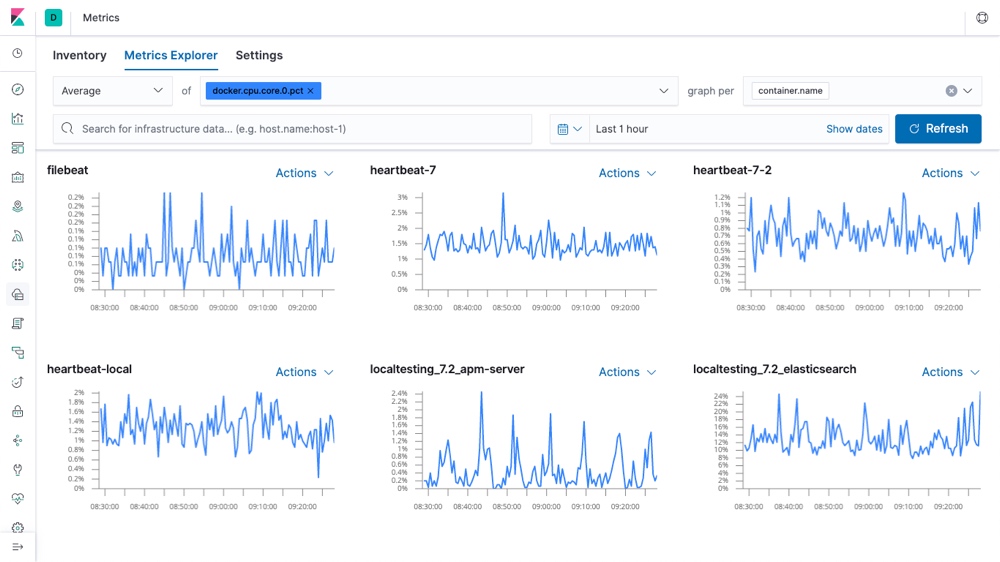Remove the docker.cpu.core.0.pct metric tag
The width and height of the screenshot is (1000, 562).
coord(311,91)
